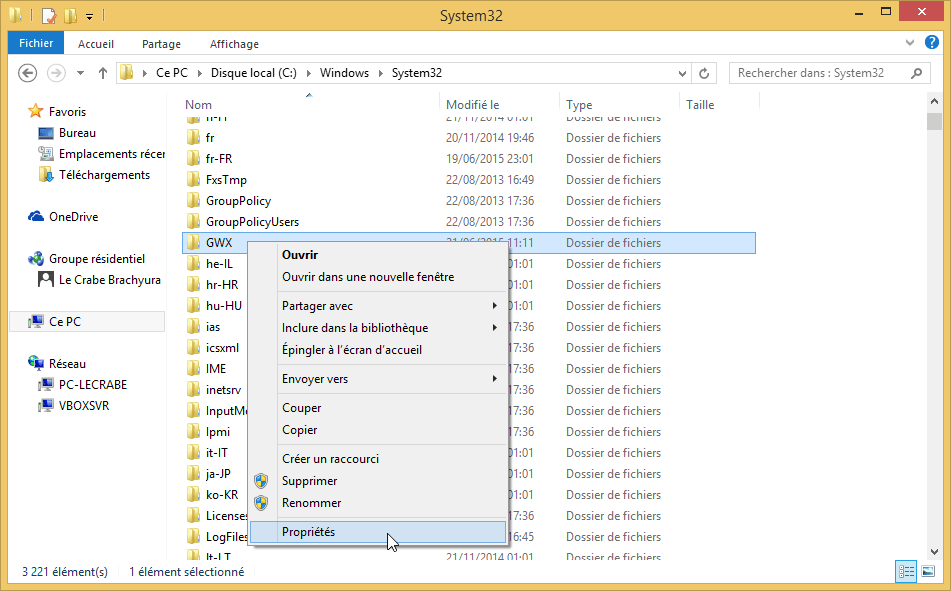Select the FxsTmp folder icon
Viewport: 951px width, 591px height.
coord(193,180)
